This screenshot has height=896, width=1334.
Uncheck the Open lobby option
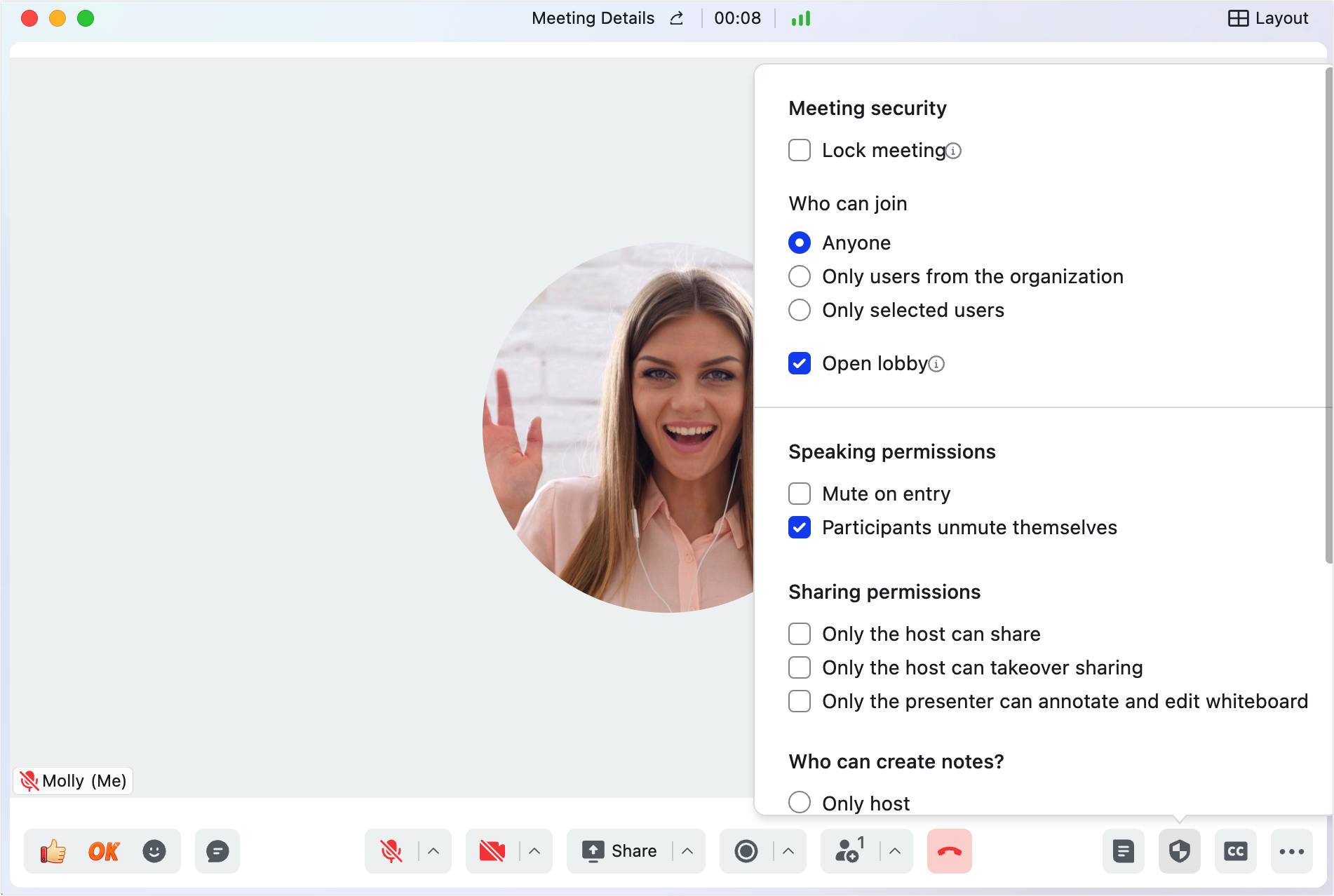point(800,363)
